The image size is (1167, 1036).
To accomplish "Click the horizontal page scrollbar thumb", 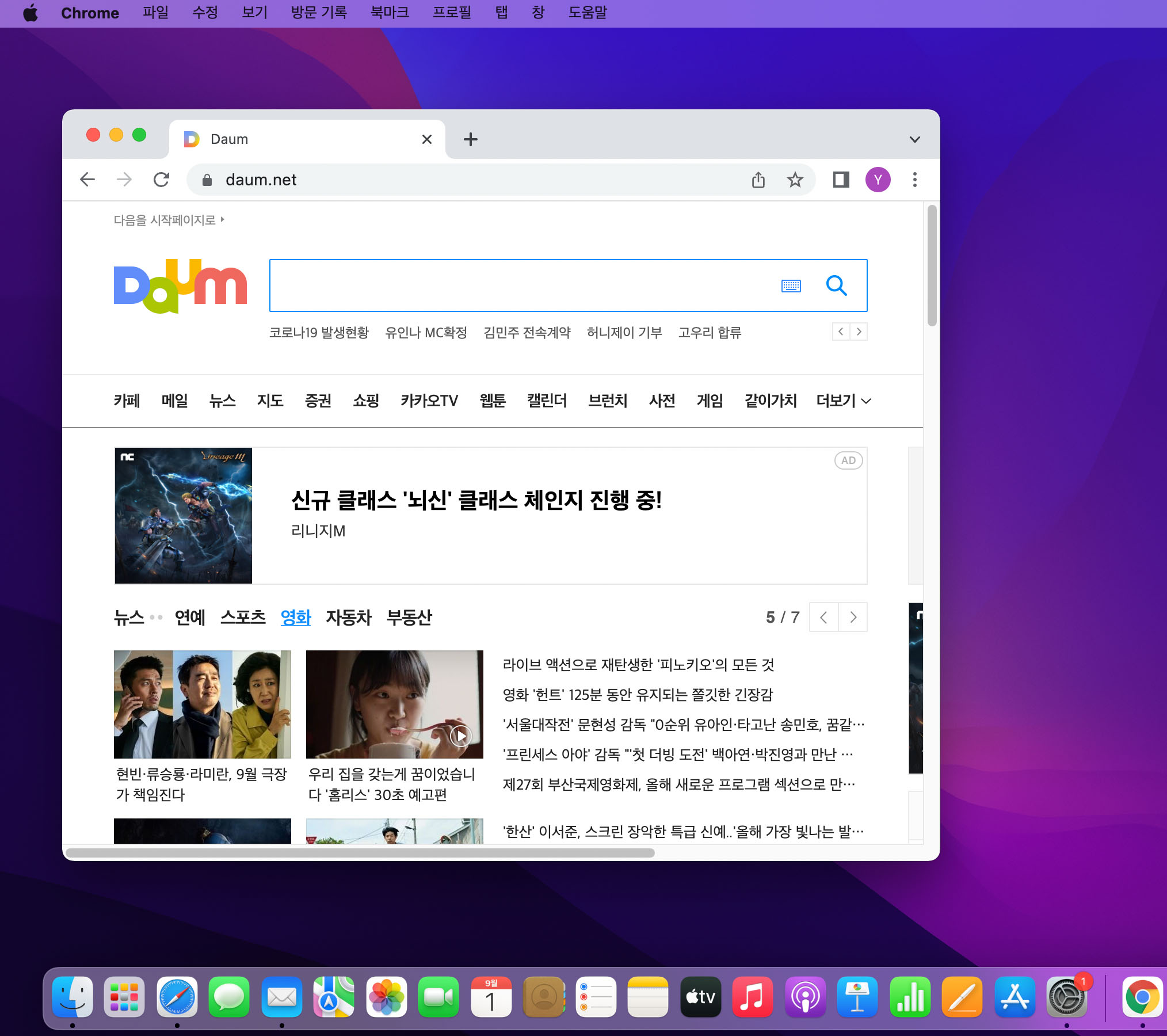I will coord(360,852).
